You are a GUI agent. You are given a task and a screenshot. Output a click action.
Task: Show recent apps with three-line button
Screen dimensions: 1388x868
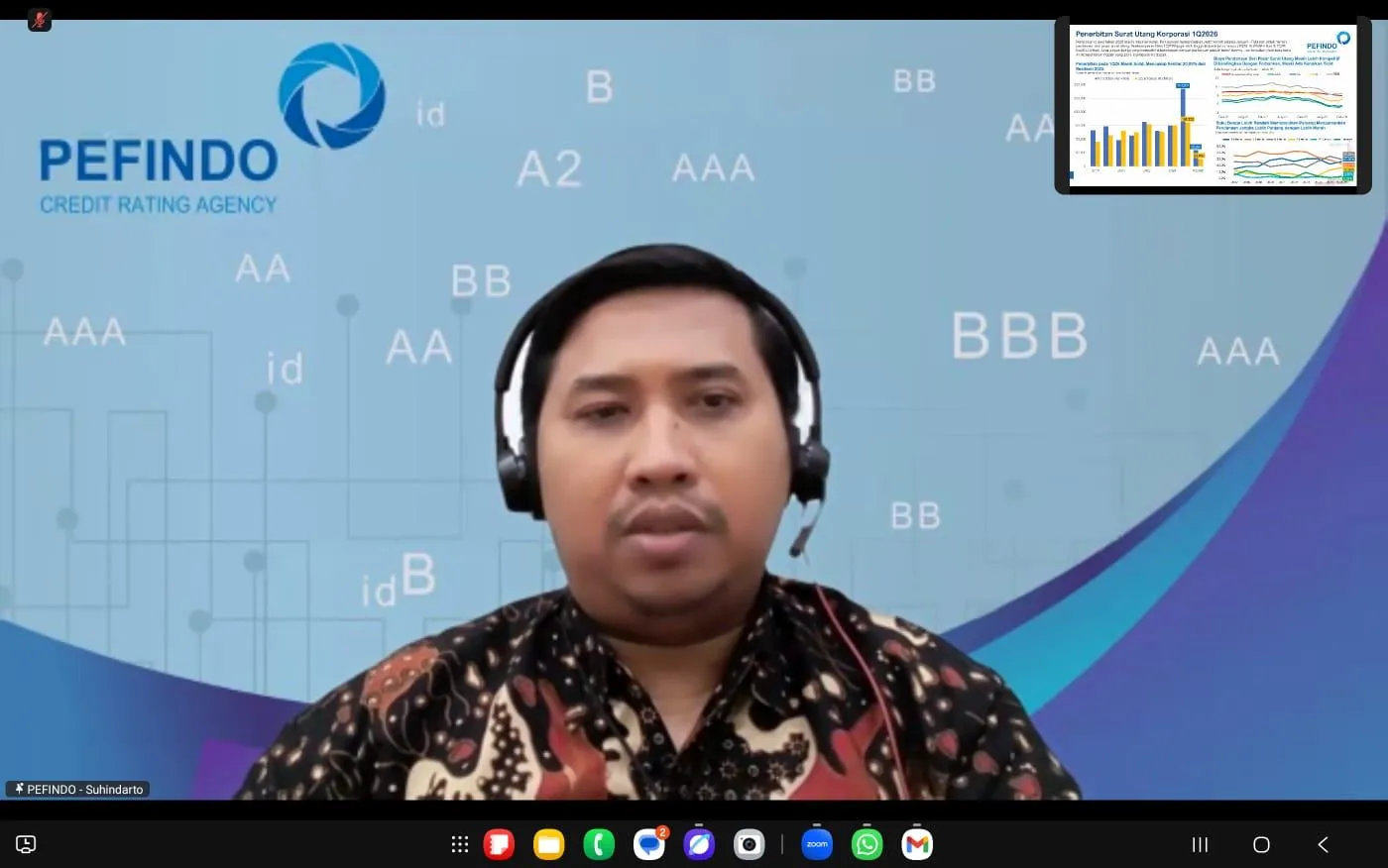coord(1200,844)
